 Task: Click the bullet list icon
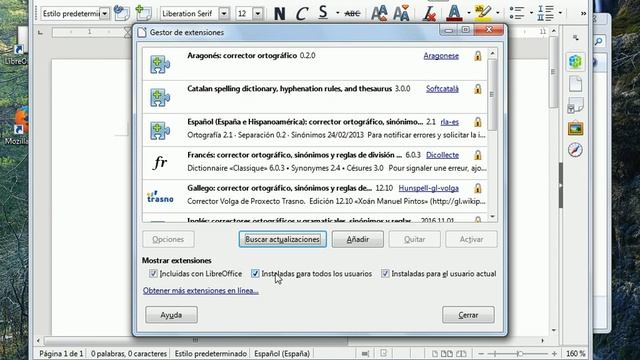point(517,13)
